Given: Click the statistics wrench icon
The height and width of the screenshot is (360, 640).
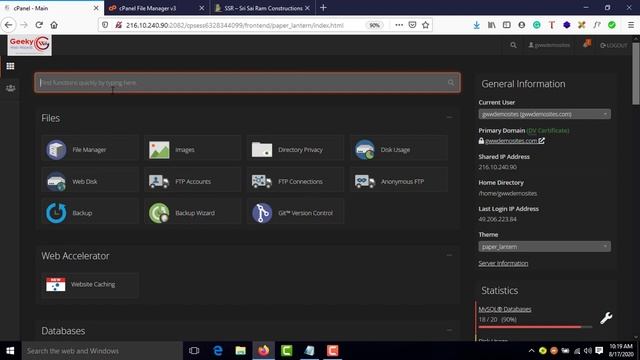Looking at the screenshot, I should click(606, 318).
